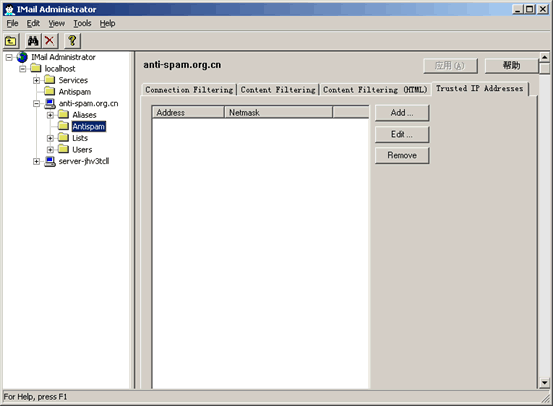
Task: Select the Services folder in tree
Action: 73,80
